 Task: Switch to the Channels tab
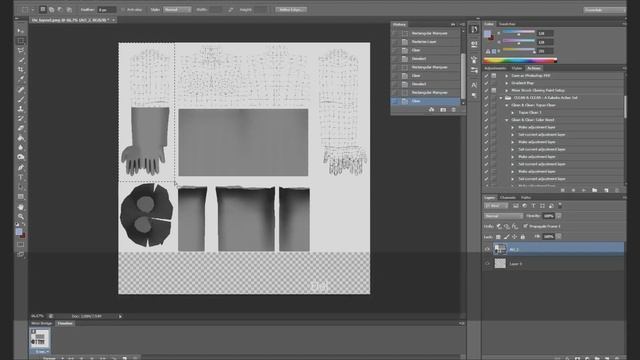tap(508, 198)
